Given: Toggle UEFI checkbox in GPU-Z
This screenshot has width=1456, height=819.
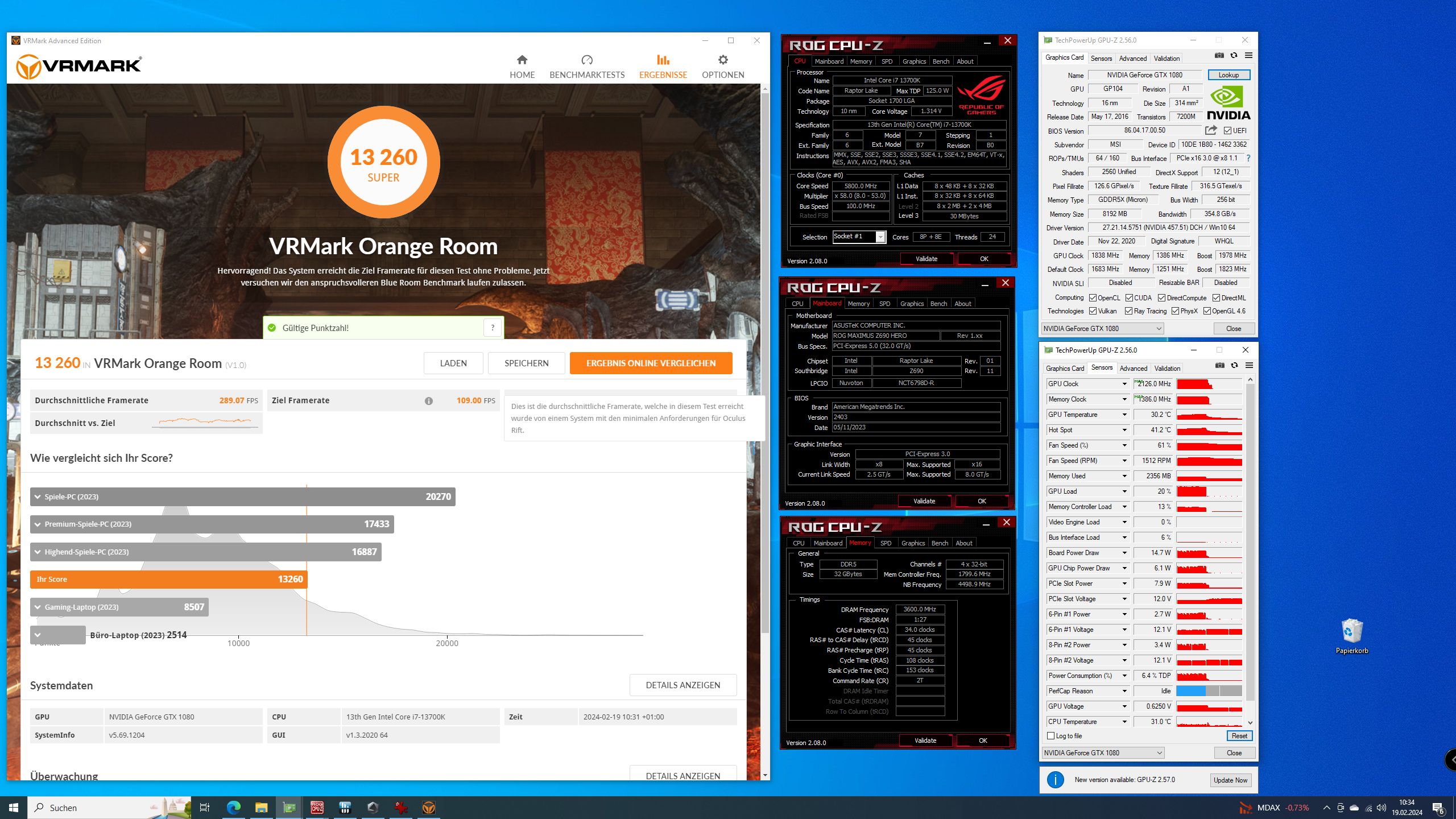Looking at the screenshot, I should coord(1228,131).
